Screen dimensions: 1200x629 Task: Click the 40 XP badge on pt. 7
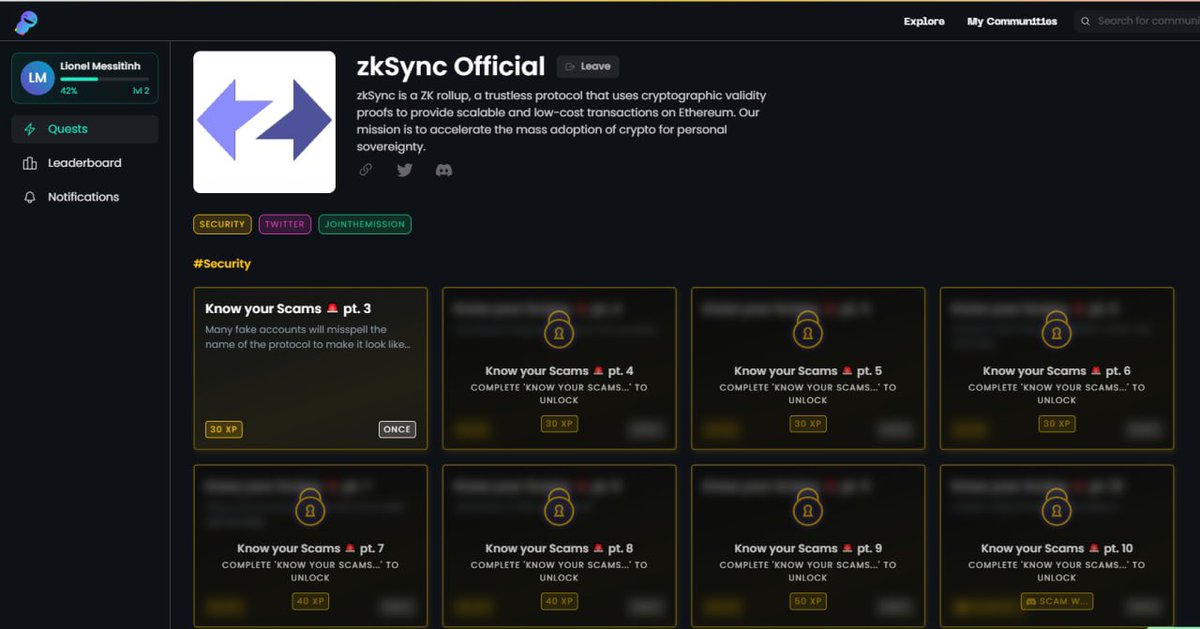tap(310, 602)
